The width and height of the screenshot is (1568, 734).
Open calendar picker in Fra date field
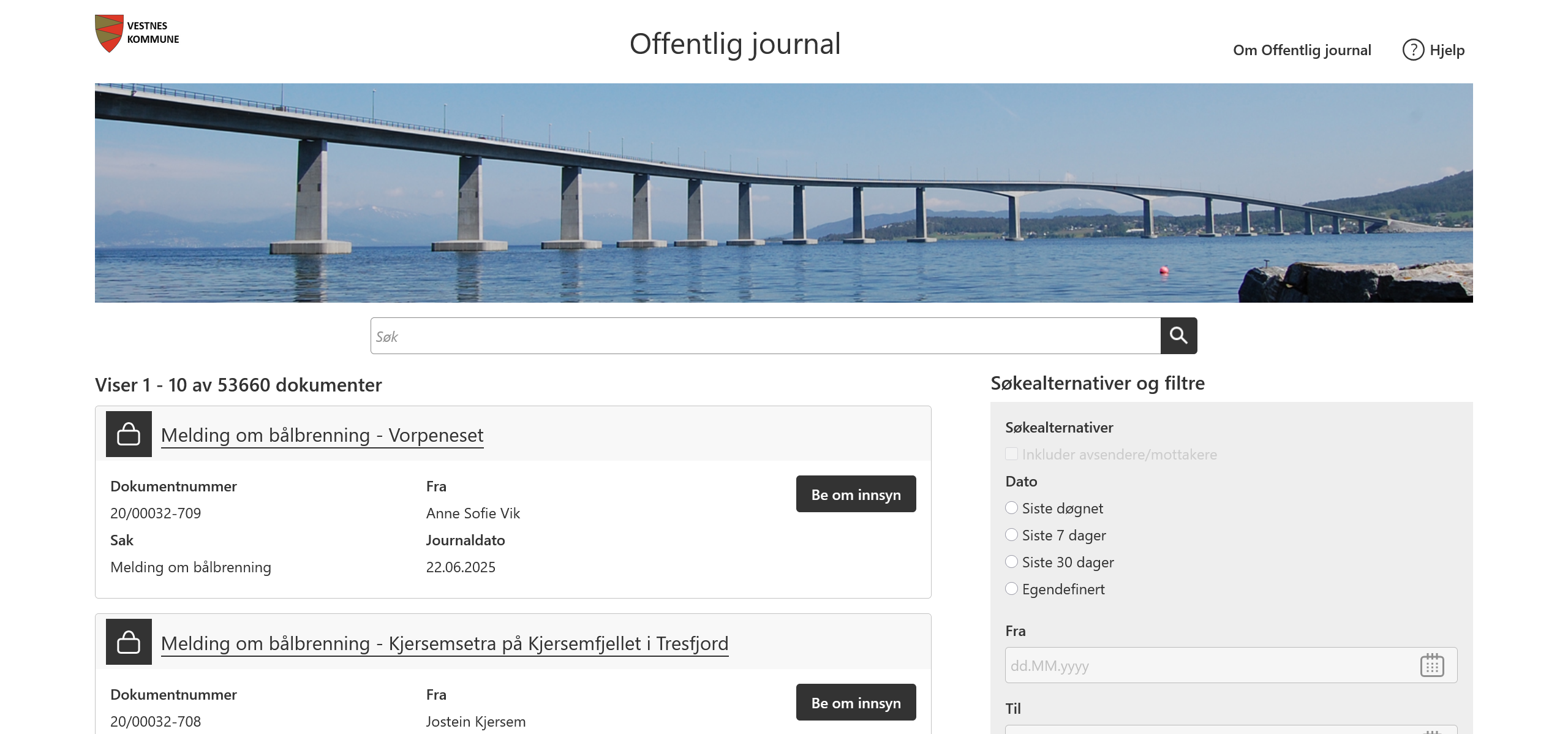coord(1432,665)
